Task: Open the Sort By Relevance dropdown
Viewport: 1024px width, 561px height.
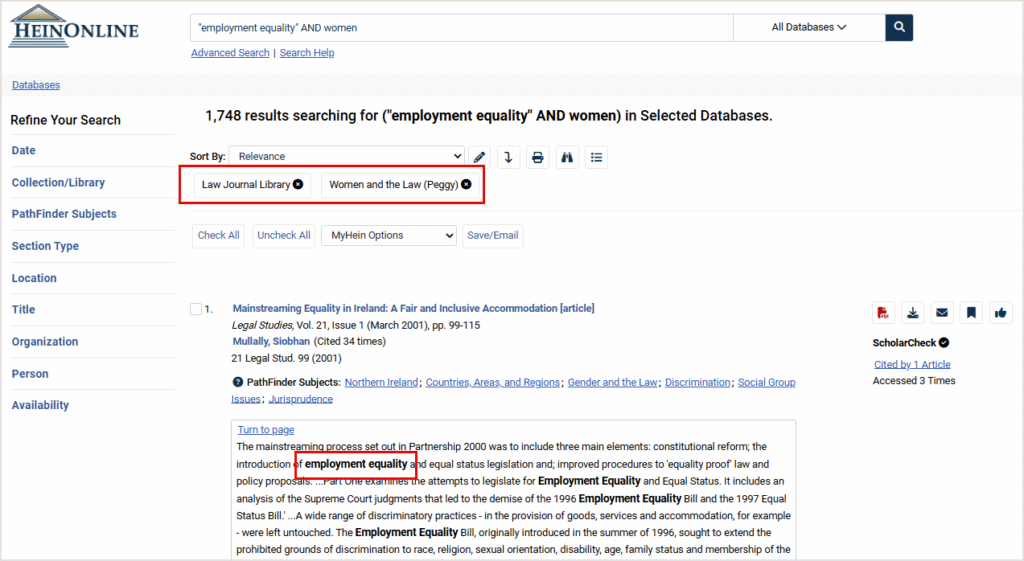Action: [347, 156]
